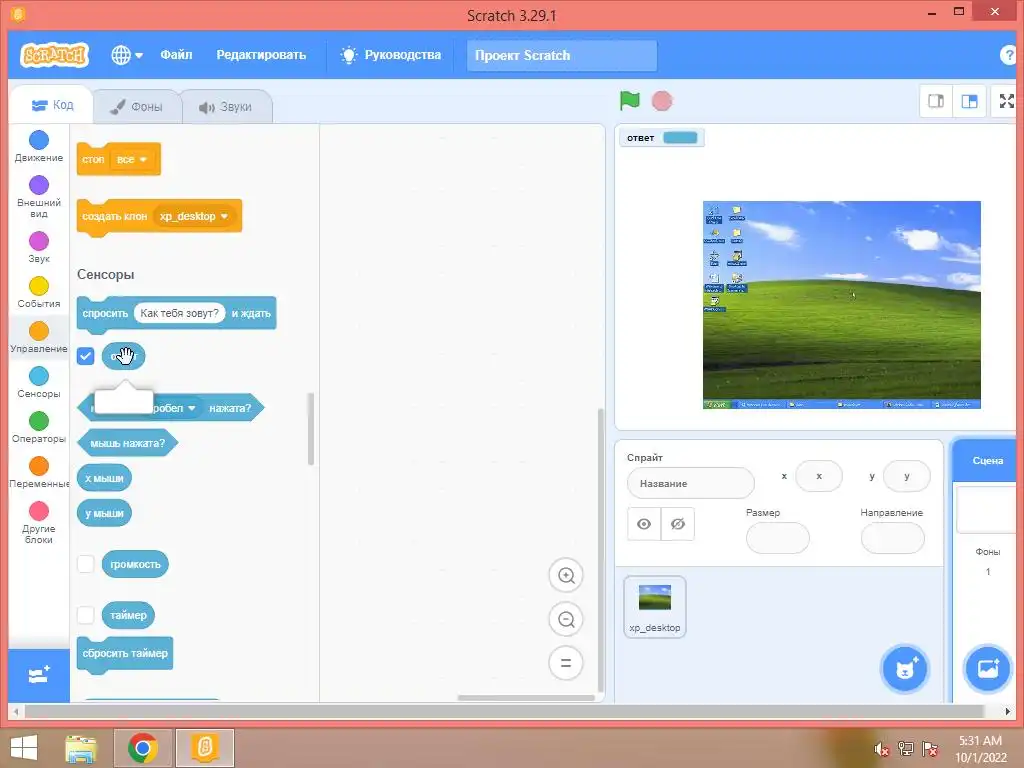Open the choose a backdrop button
Viewport: 1024px width, 768px height.
[987, 669]
